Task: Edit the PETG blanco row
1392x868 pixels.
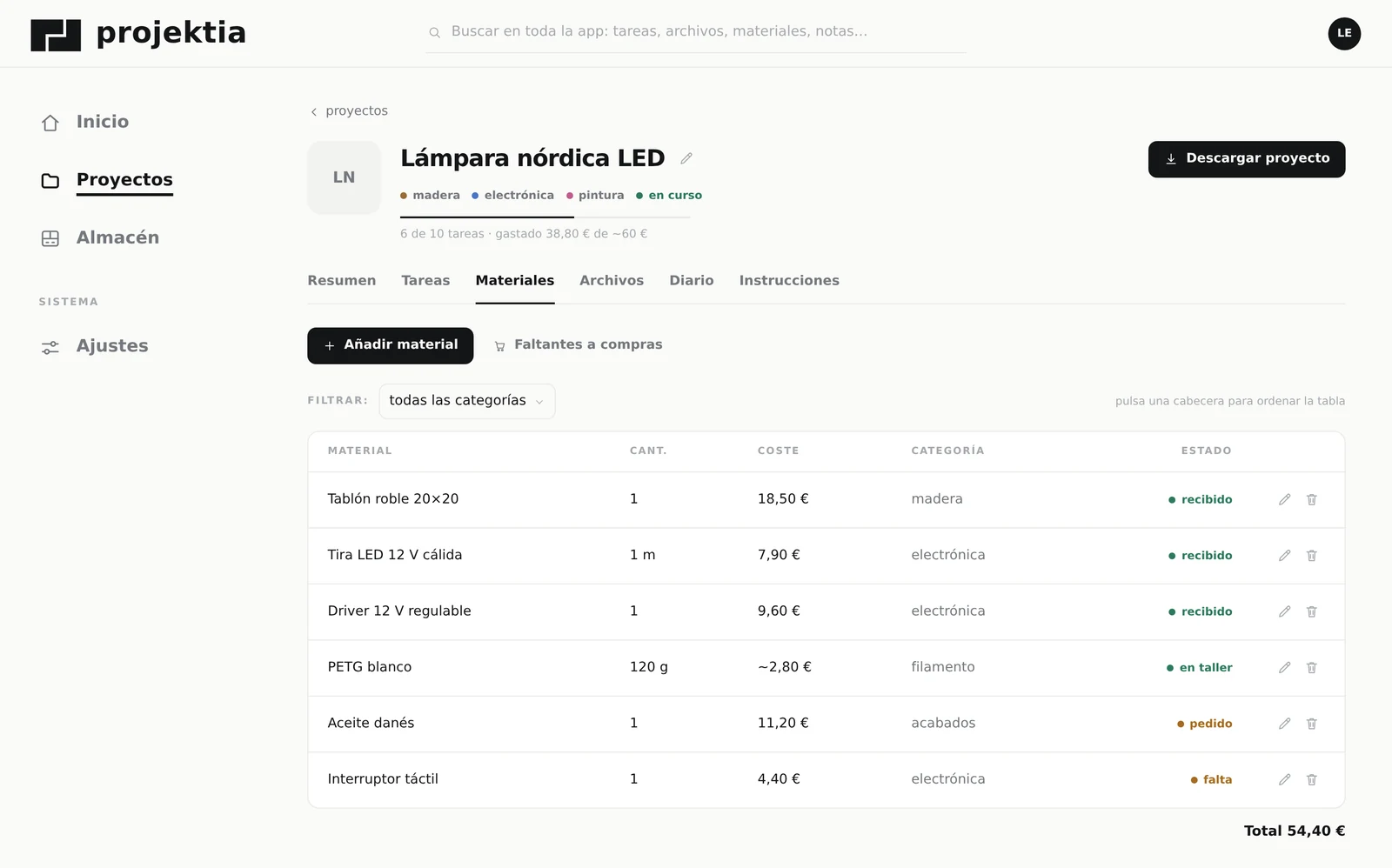Action: click(x=1284, y=667)
